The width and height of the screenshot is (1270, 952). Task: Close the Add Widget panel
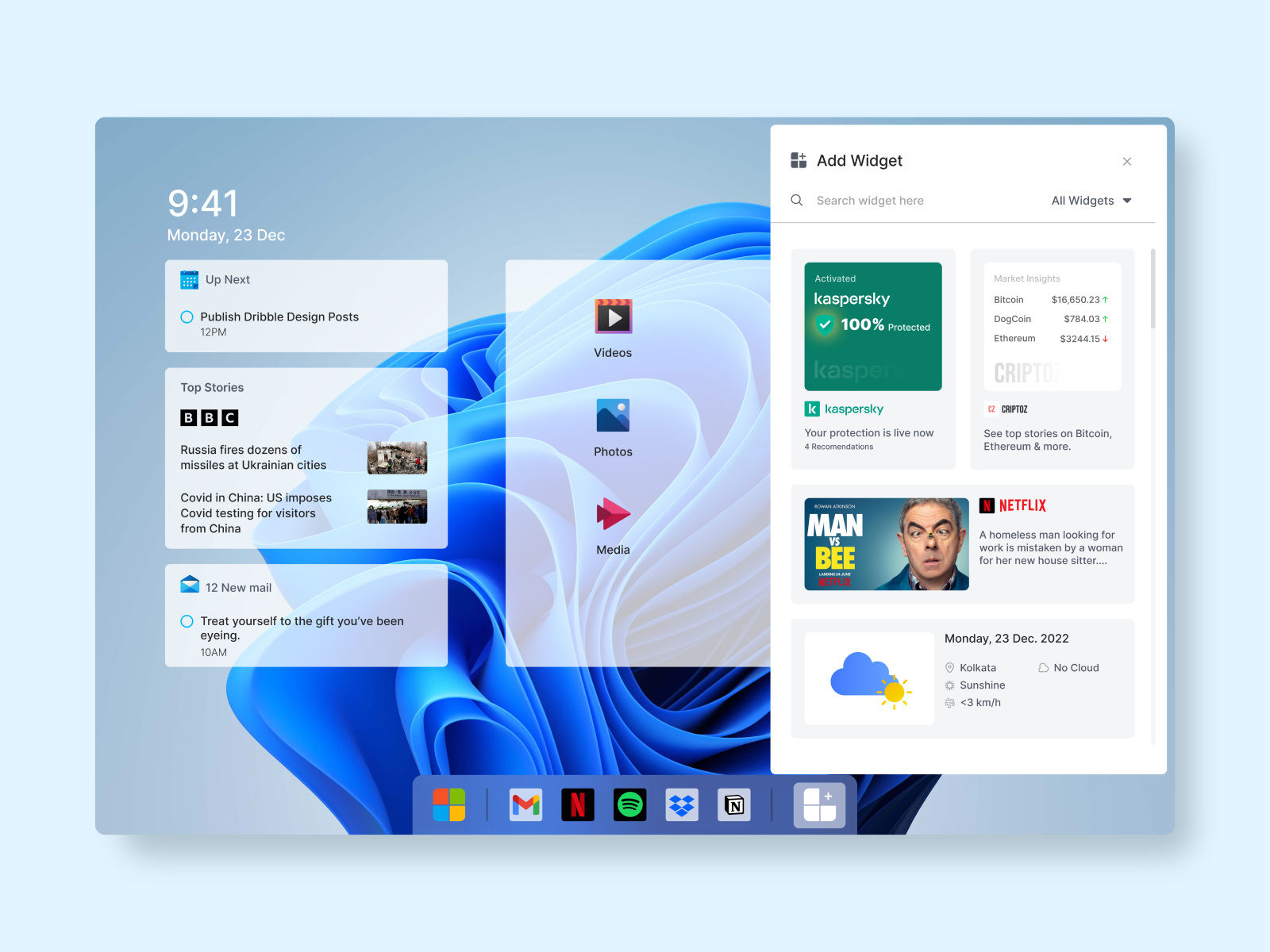click(1127, 161)
